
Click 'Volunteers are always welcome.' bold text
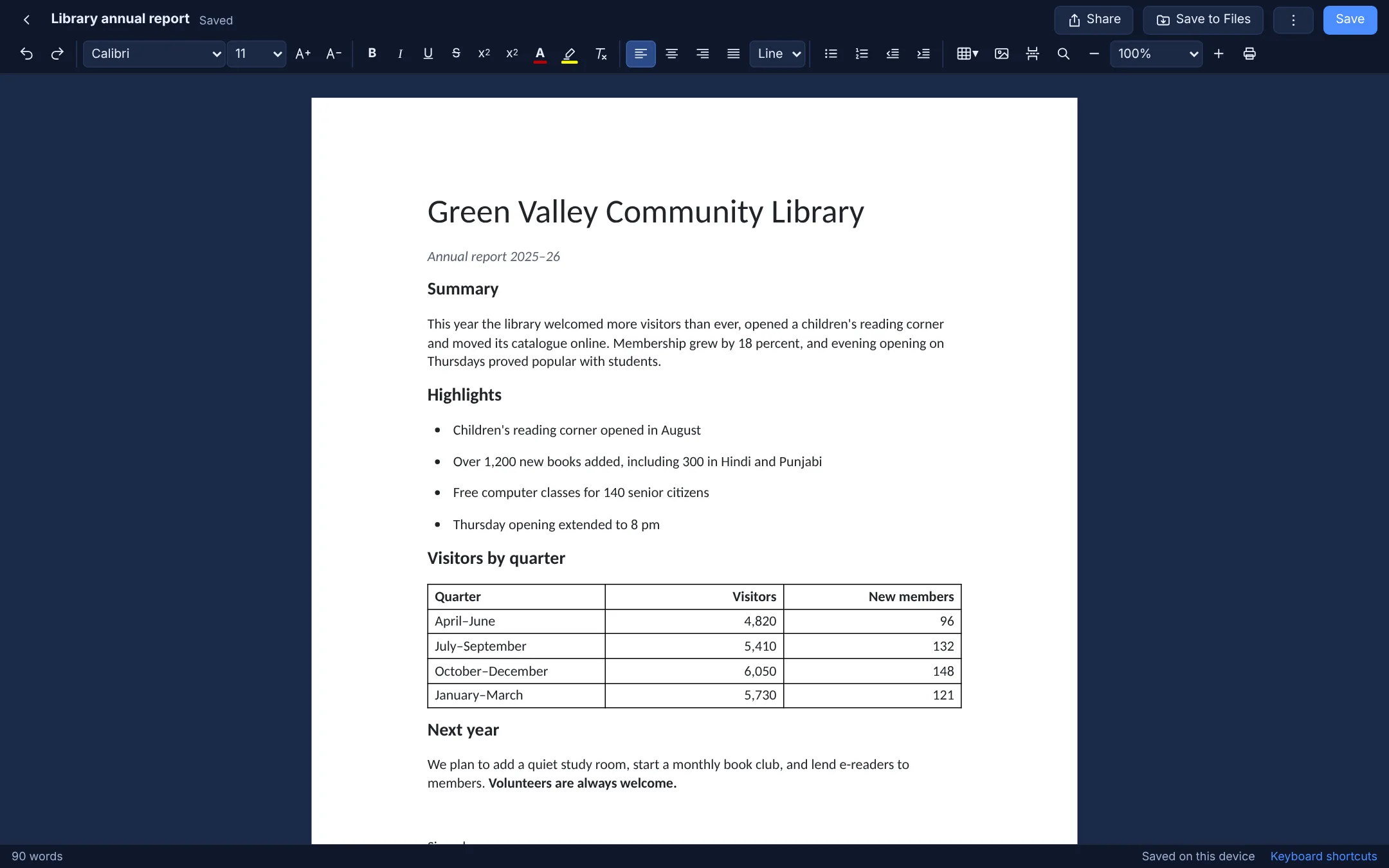(x=583, y=783)
